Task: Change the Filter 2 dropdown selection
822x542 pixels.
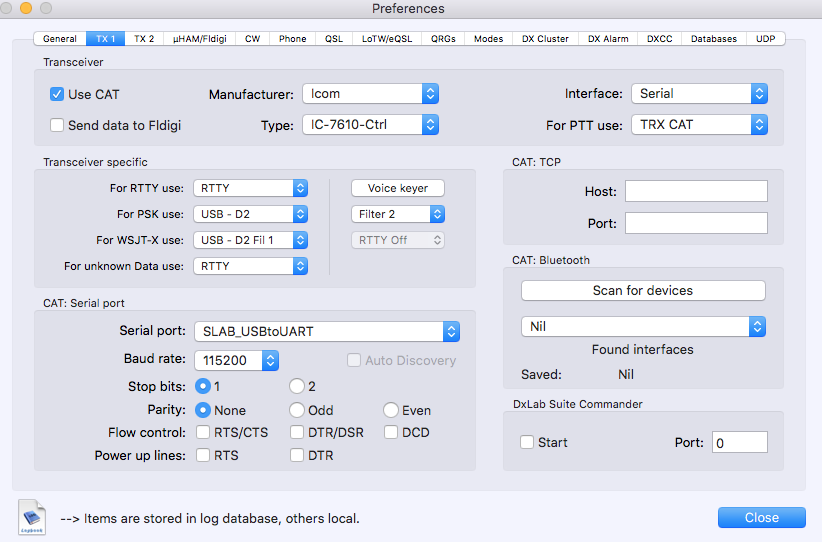Action: point(397,214)
